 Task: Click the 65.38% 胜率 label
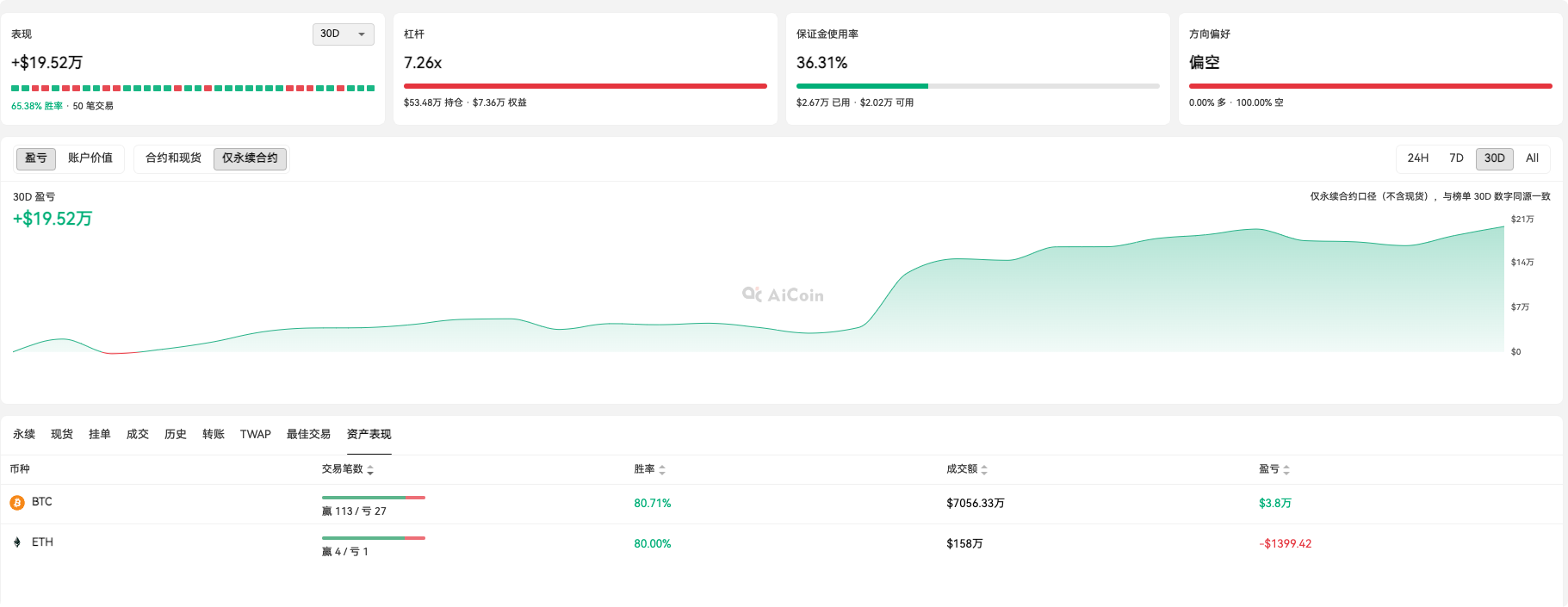[x=37, y=106]
